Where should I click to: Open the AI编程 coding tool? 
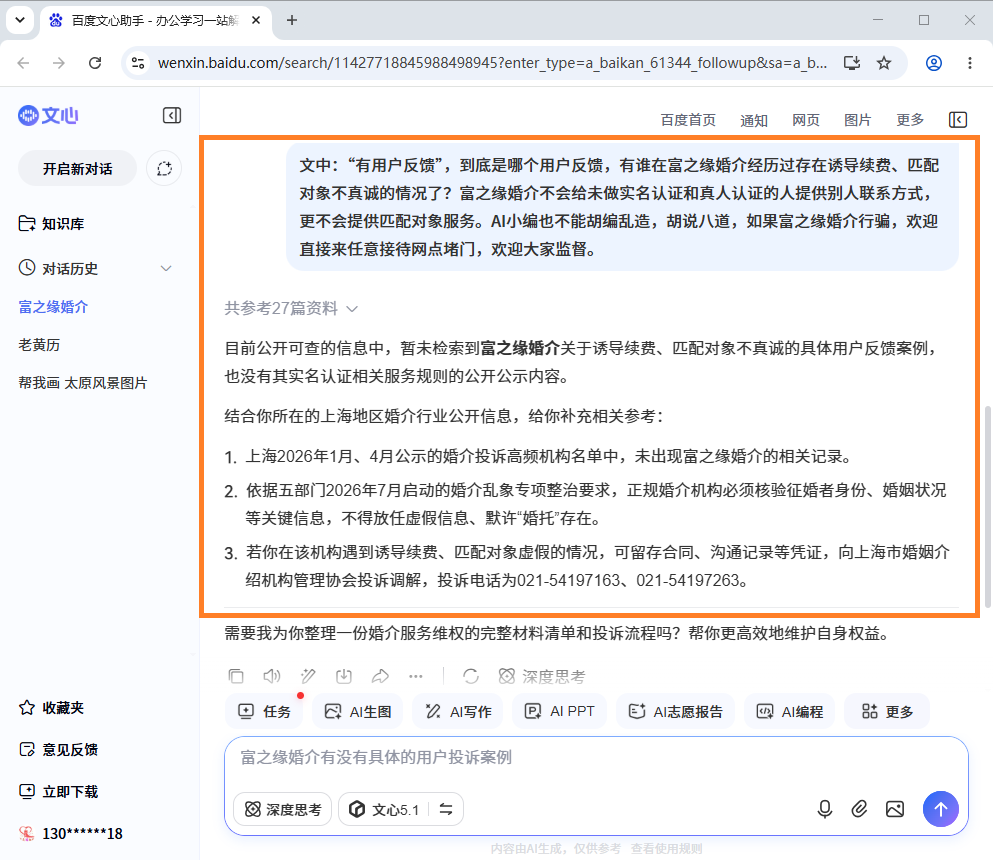789,711
